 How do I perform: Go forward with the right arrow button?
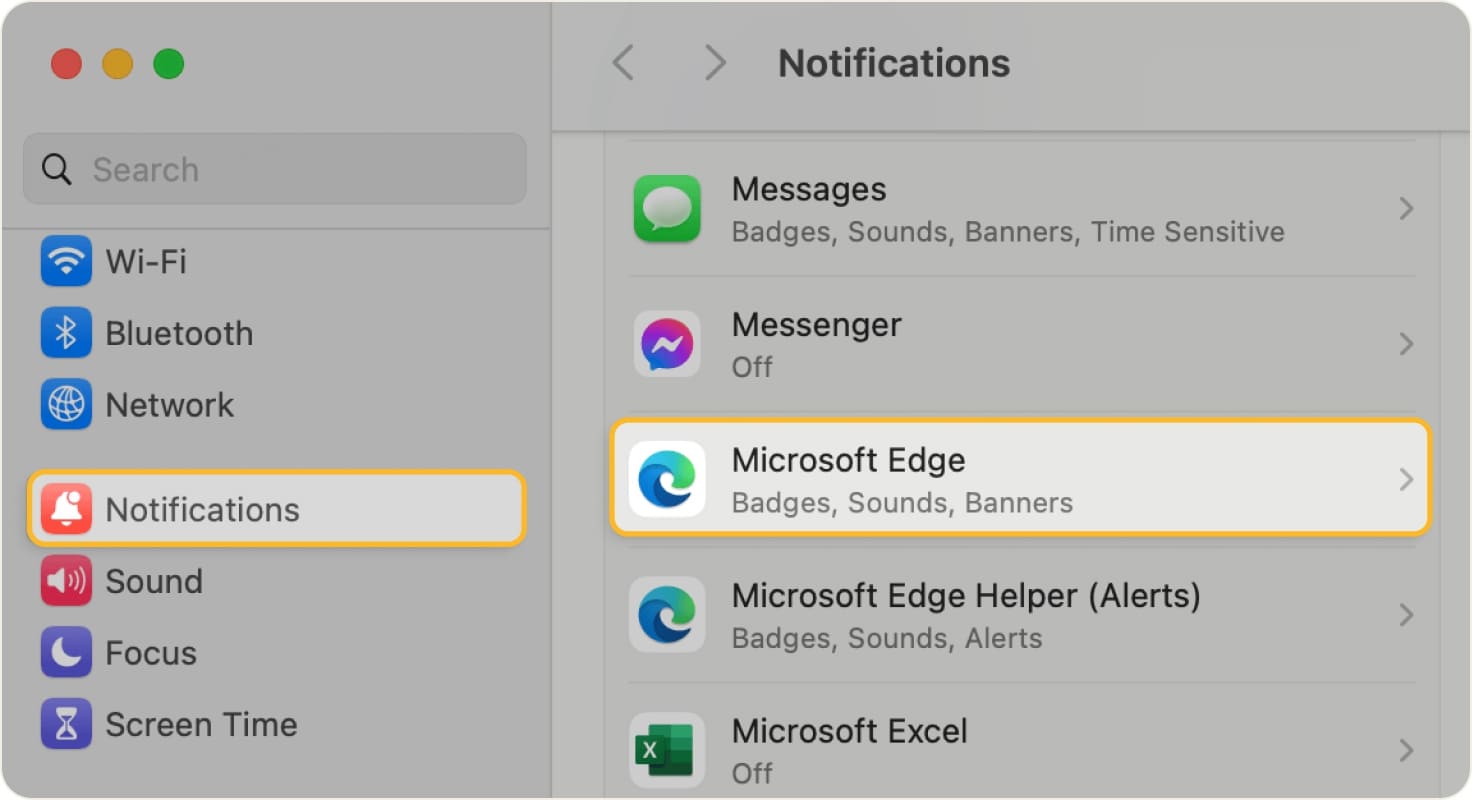click(714, 63)
